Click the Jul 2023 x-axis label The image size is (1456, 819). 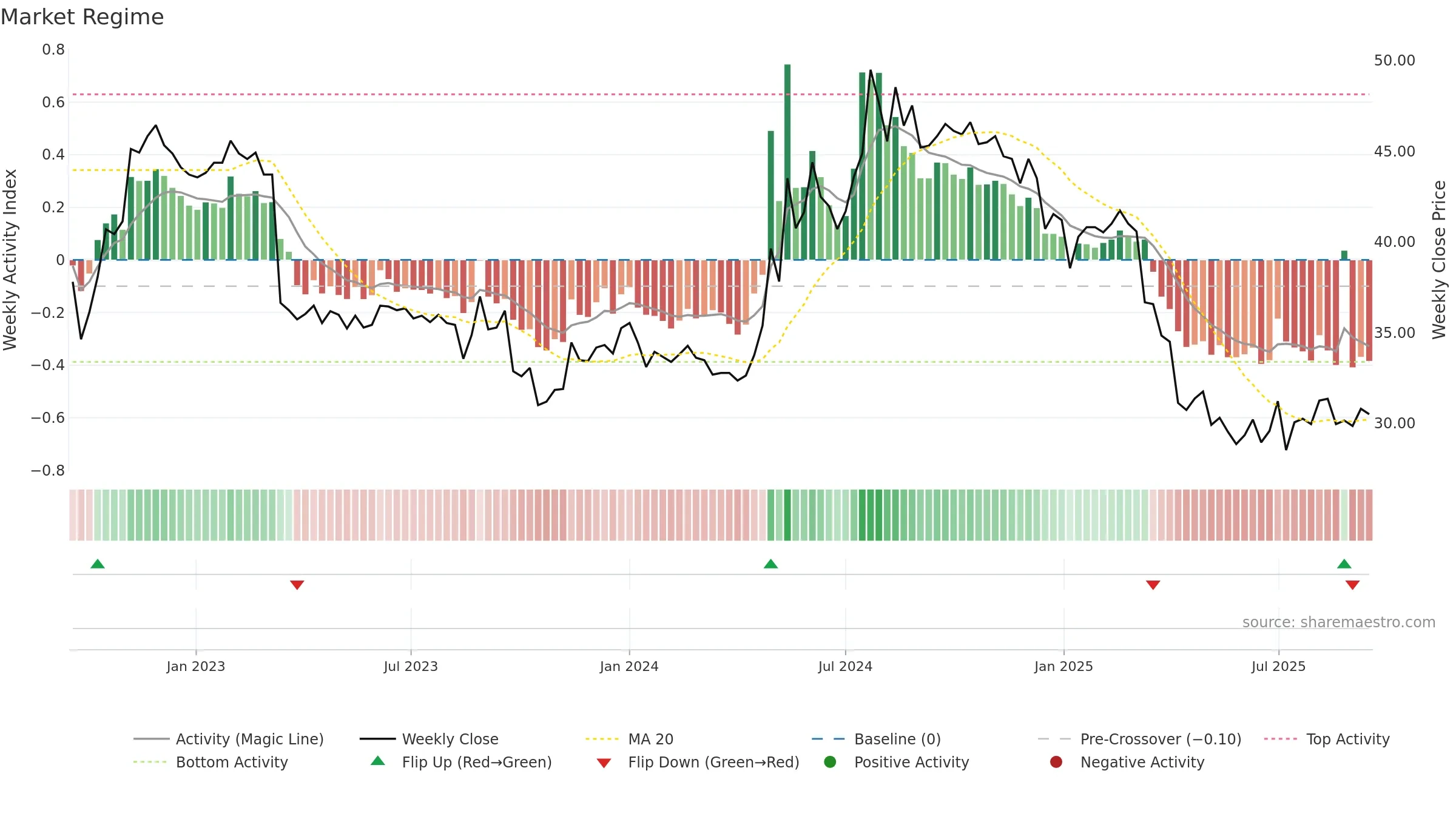tap(411, 667)
